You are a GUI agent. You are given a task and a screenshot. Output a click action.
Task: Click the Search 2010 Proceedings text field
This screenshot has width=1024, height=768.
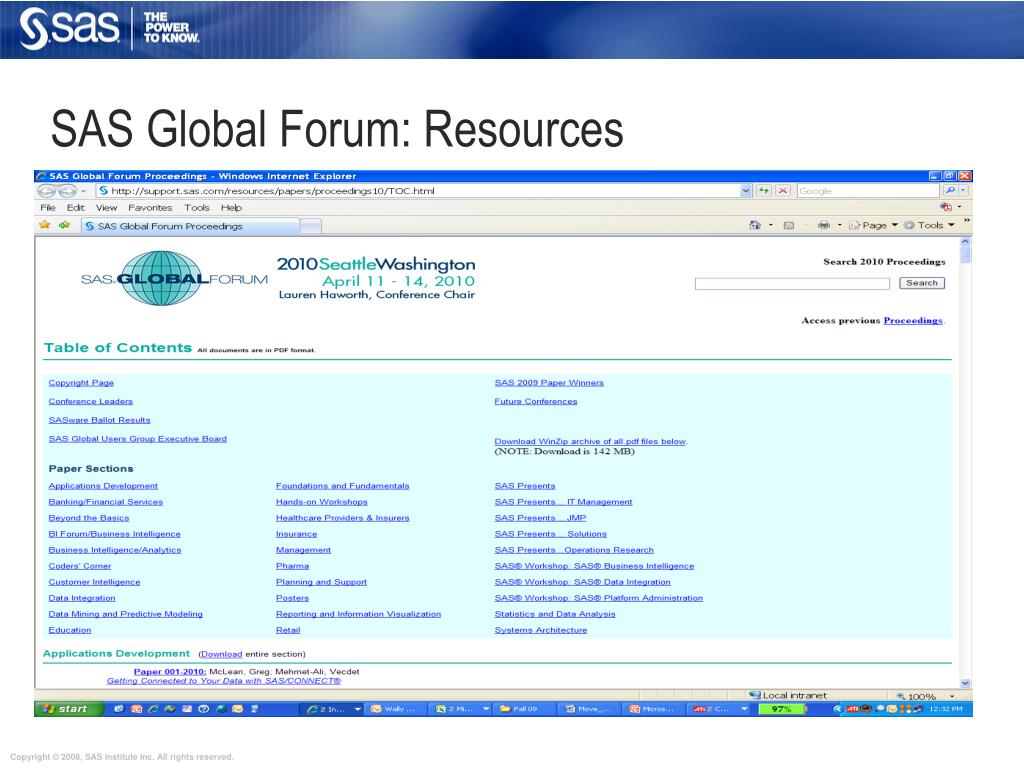[792, 283]
